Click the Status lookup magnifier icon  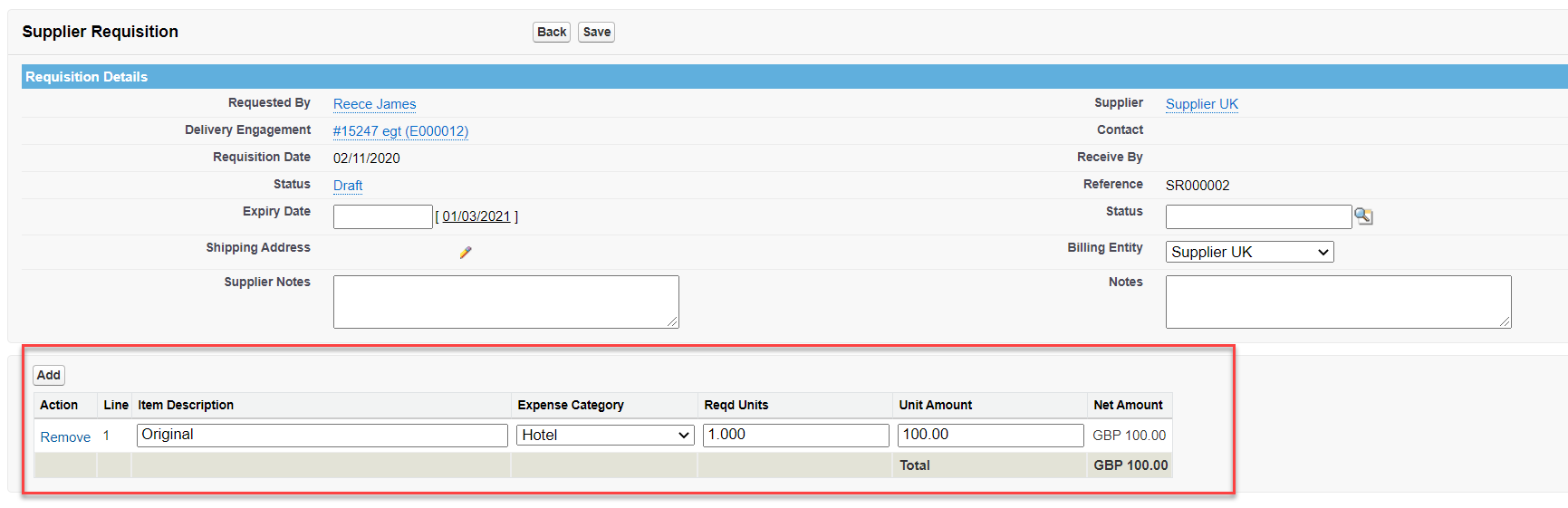[x=1363, y=216]
